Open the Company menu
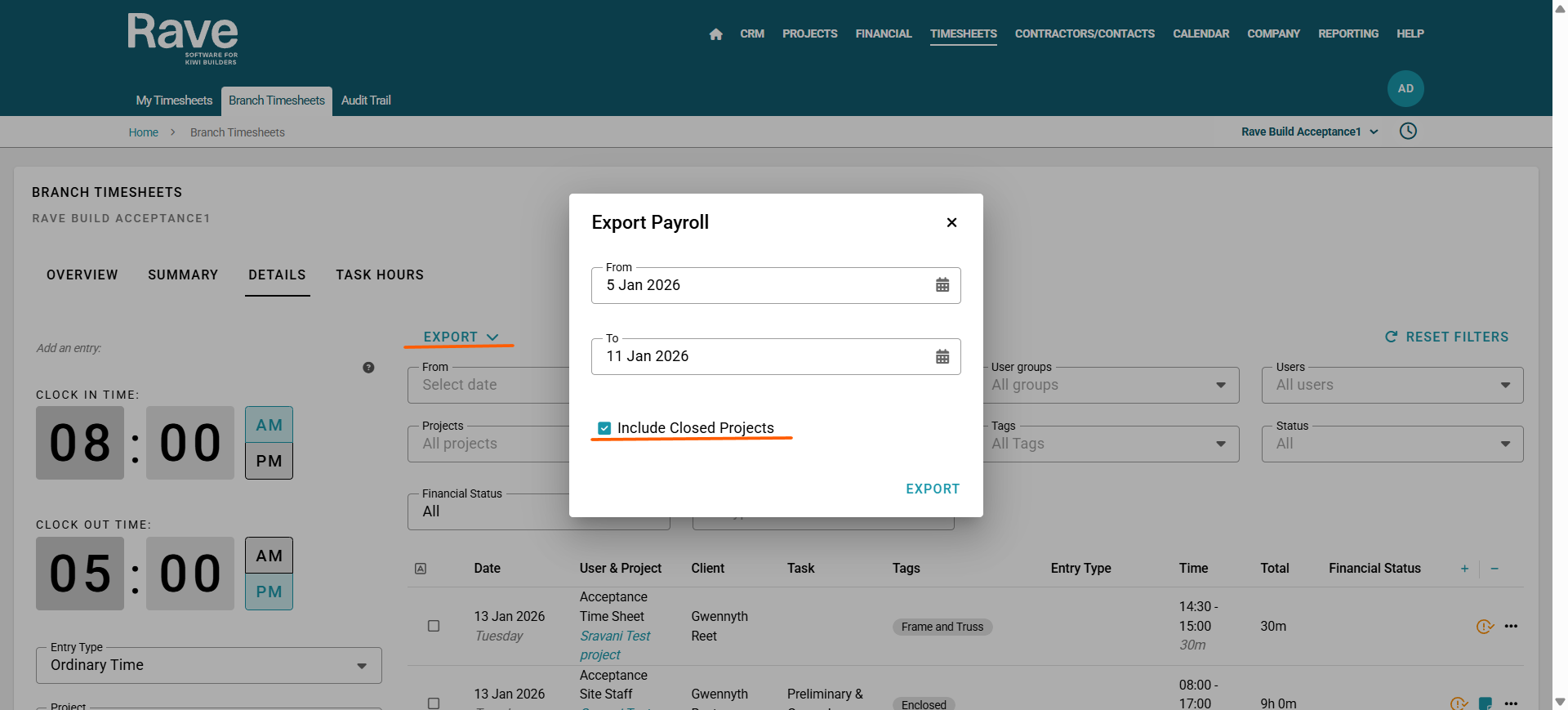The height and width of the screenshot is (710, 1568). coord(1273,34)
